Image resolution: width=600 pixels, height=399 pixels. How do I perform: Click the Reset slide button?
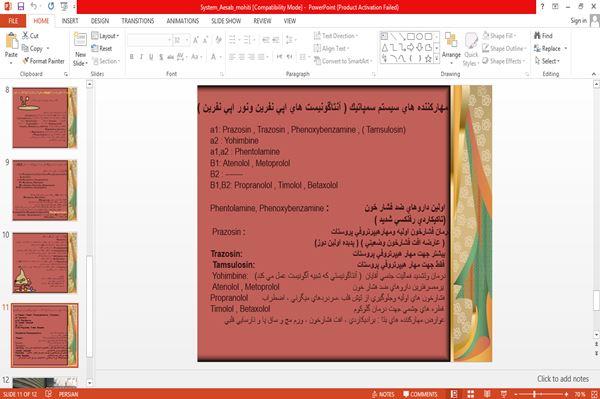click(x=102, y=49)
